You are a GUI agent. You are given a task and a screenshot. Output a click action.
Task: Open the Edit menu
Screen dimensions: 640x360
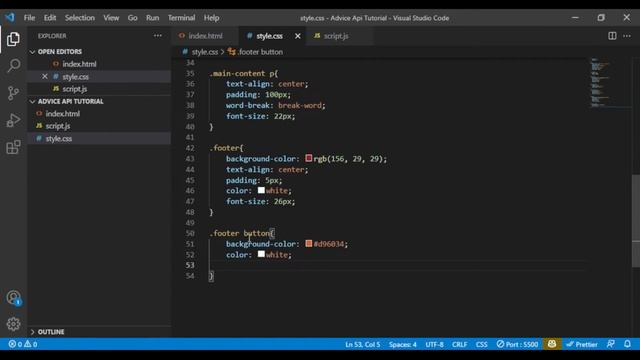click(50, 18)
